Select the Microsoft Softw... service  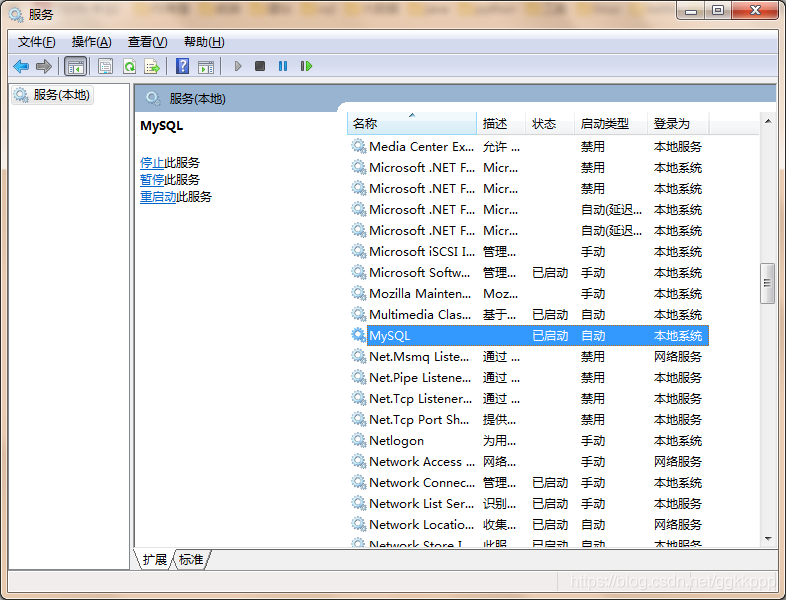[x=529, y=272]
